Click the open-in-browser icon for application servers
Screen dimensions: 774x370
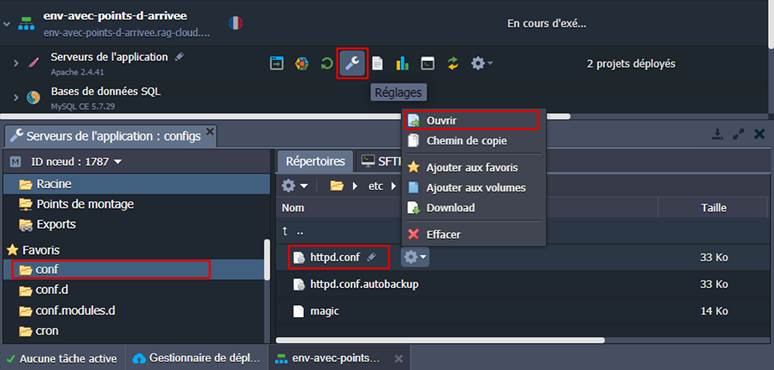pyautogui.click(x=276, y=64)
